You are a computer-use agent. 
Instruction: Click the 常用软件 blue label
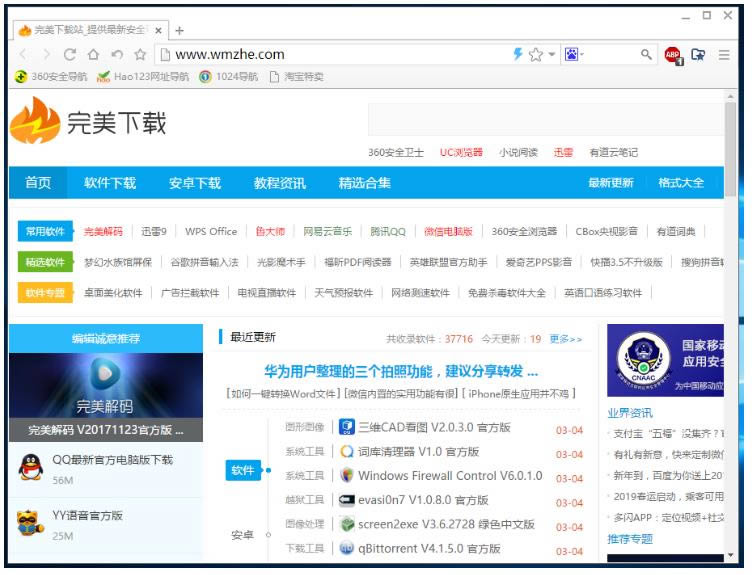coord(45,232)
